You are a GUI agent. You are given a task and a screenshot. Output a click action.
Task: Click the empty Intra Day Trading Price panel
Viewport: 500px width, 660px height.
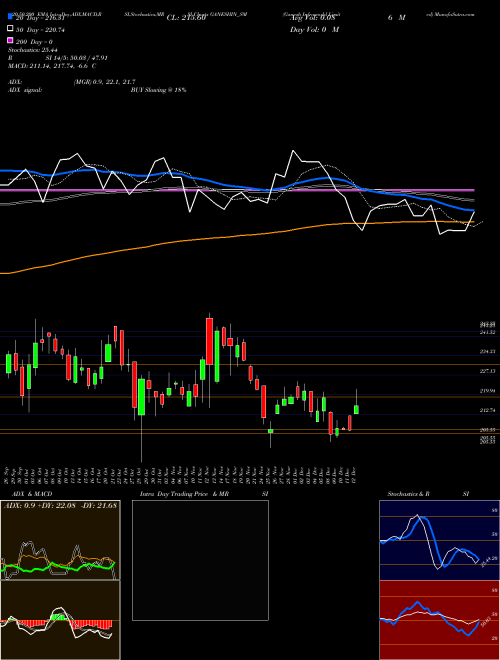(200, 560)
